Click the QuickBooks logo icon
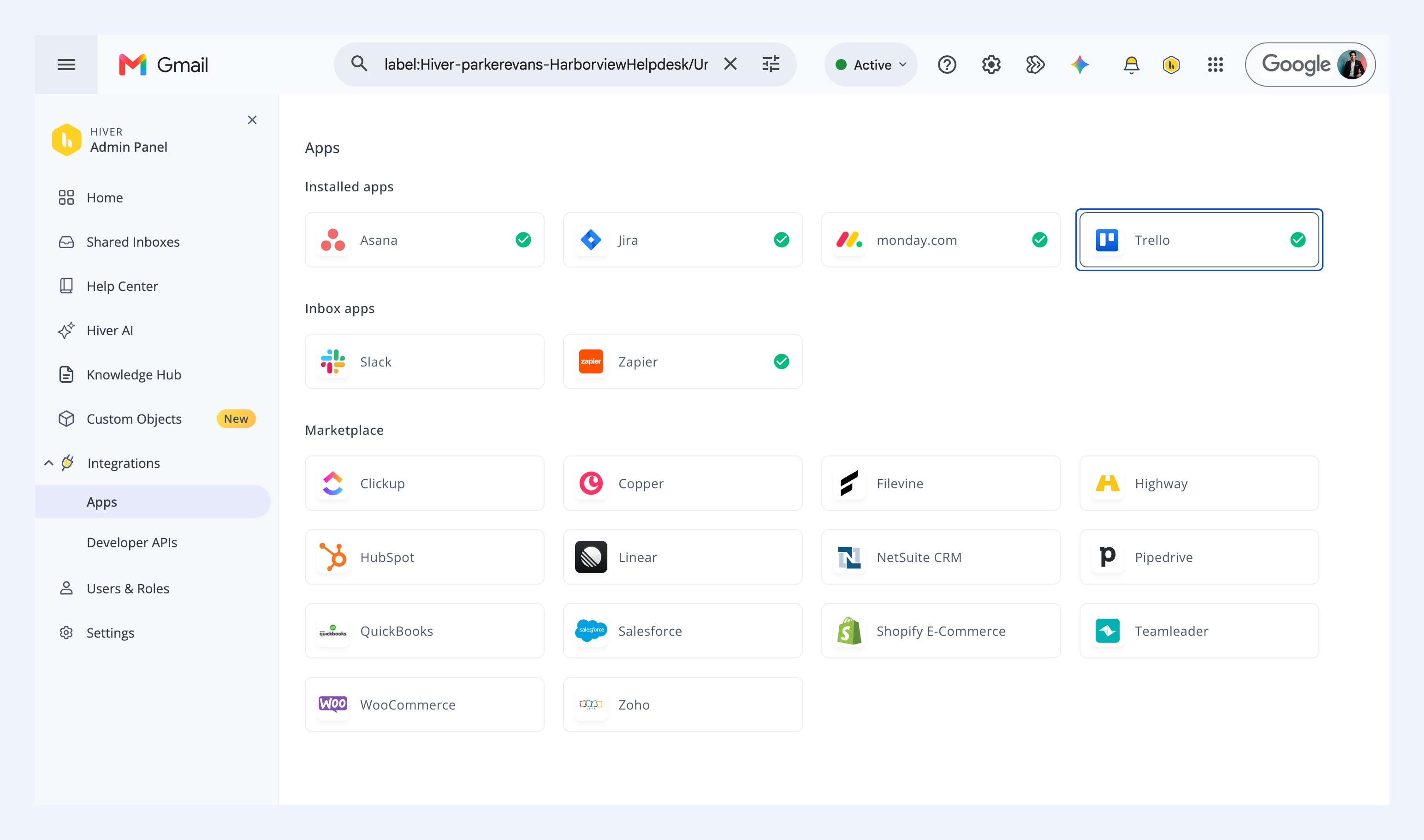This screenshot has height=840, width=1424. click(x=333, y=631)
